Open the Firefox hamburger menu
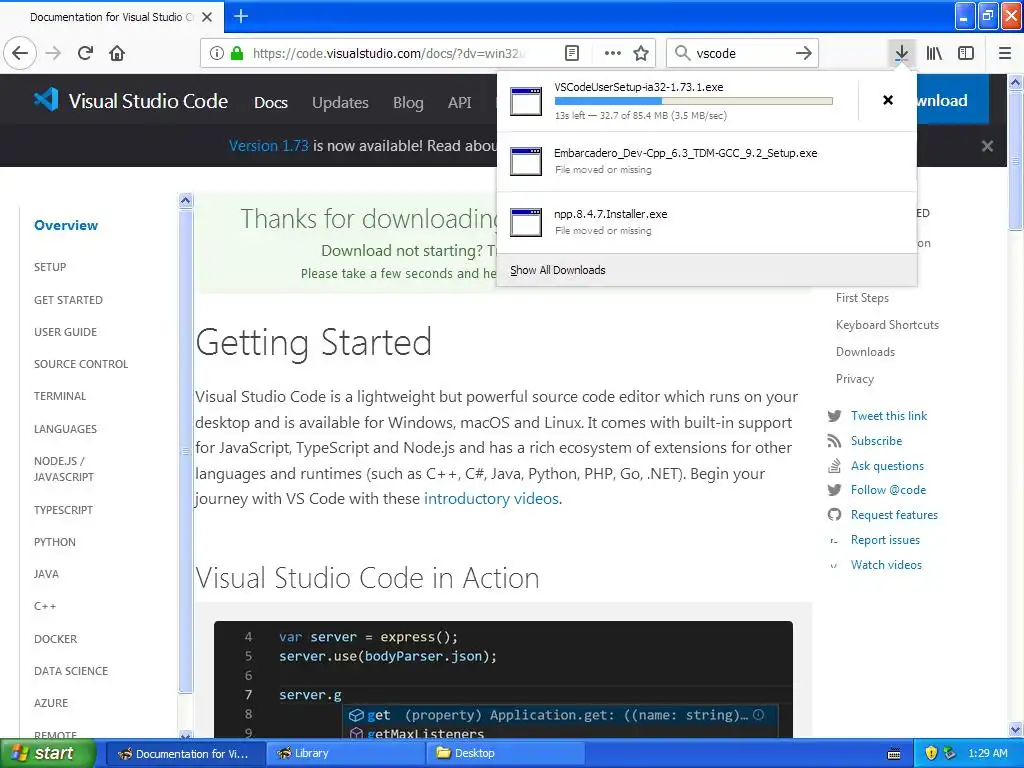This screenshot has width=1024, height=768. click(1005, 53)
